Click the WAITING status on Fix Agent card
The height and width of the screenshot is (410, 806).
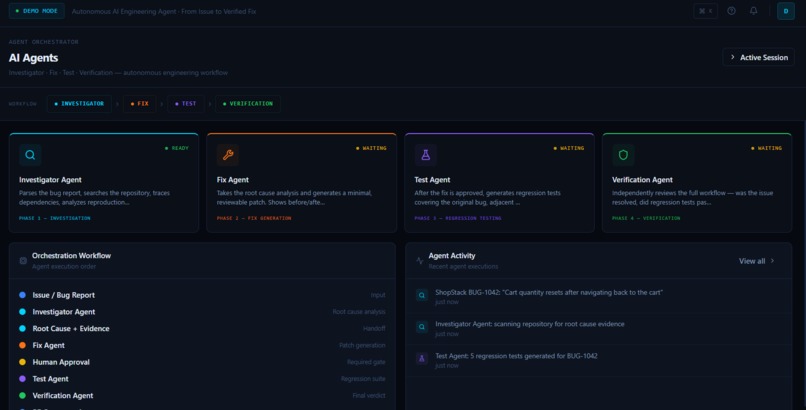point(371,148)
